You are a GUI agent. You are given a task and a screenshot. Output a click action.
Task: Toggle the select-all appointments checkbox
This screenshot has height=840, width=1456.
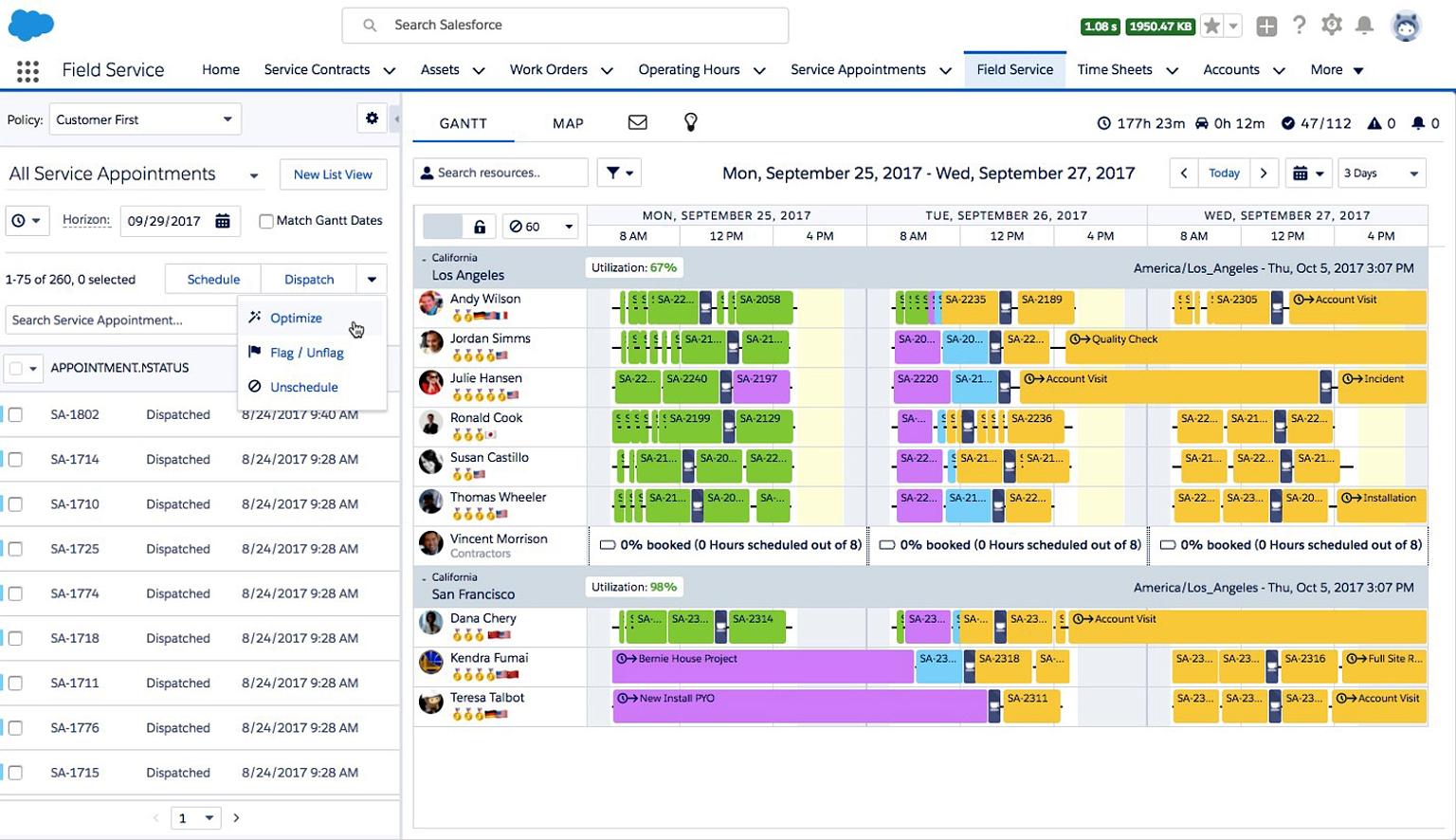(15, 368)
